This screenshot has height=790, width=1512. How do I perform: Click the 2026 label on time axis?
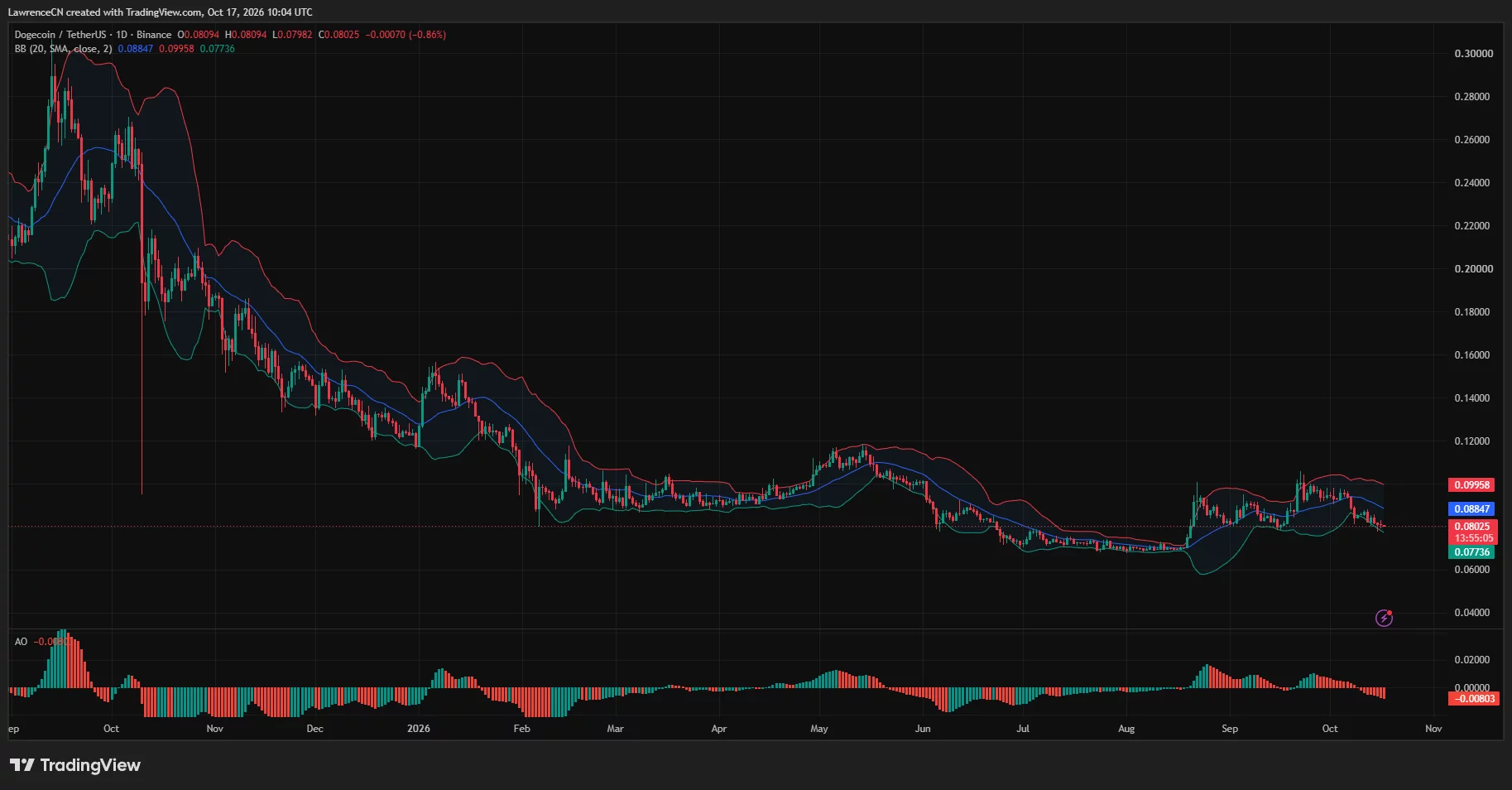pos(419,729)
